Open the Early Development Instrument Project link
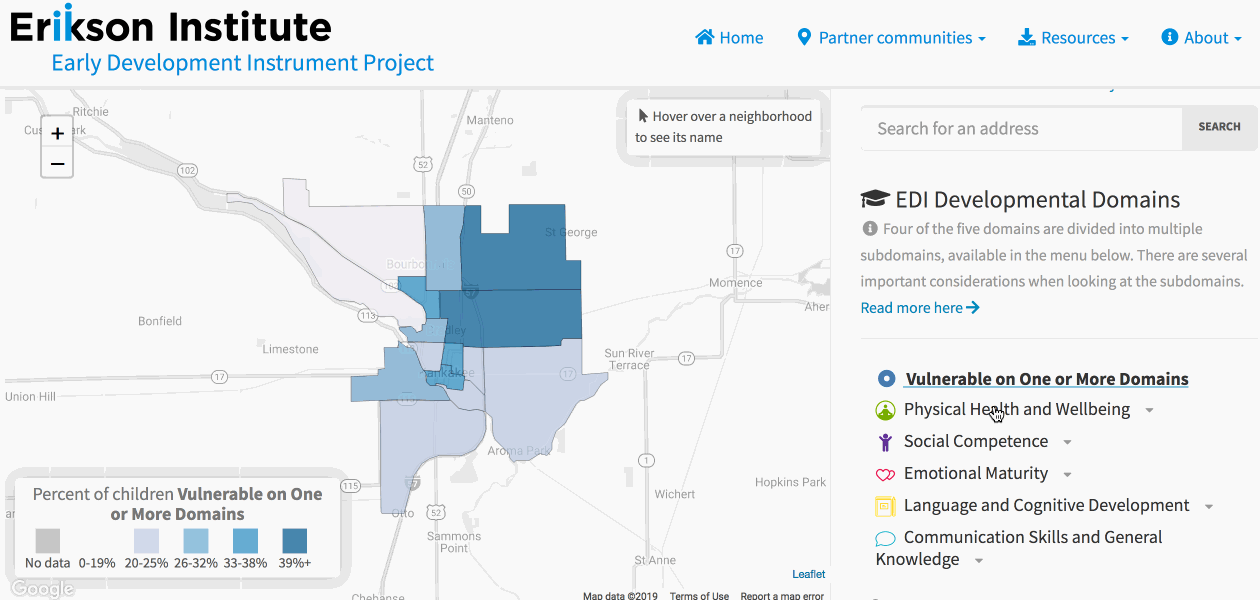This screenshot has width=1260, height=600. pos(243,63)
